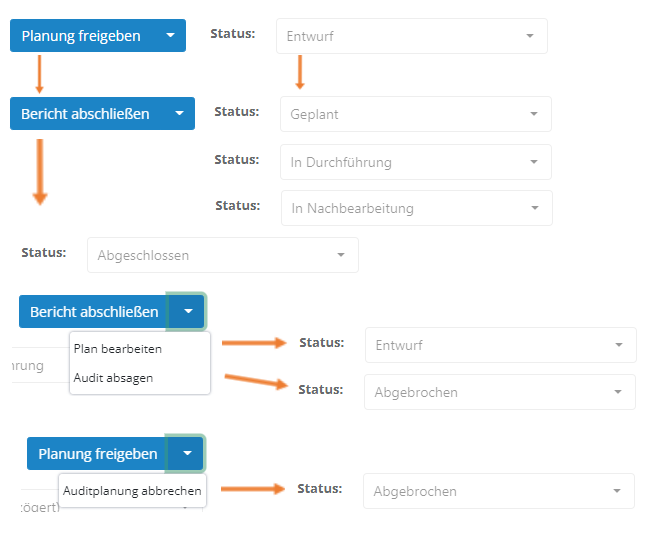
Task: Toggle highlighted arrow above Plan bearbeiten menu
Action: point(187,312)
